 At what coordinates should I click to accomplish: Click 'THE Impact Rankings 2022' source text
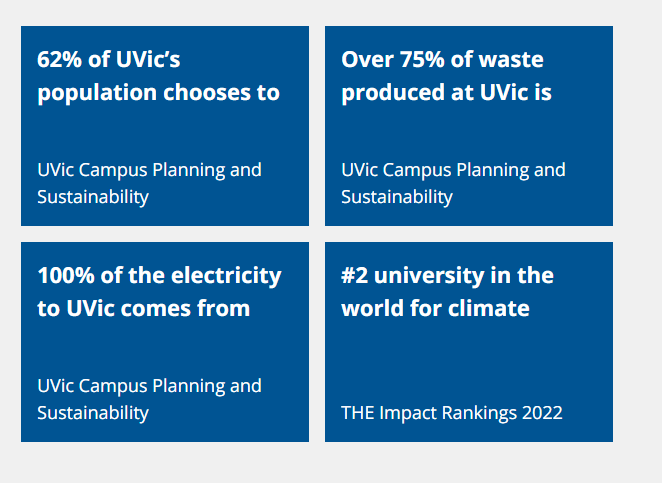tap(451, 412)
